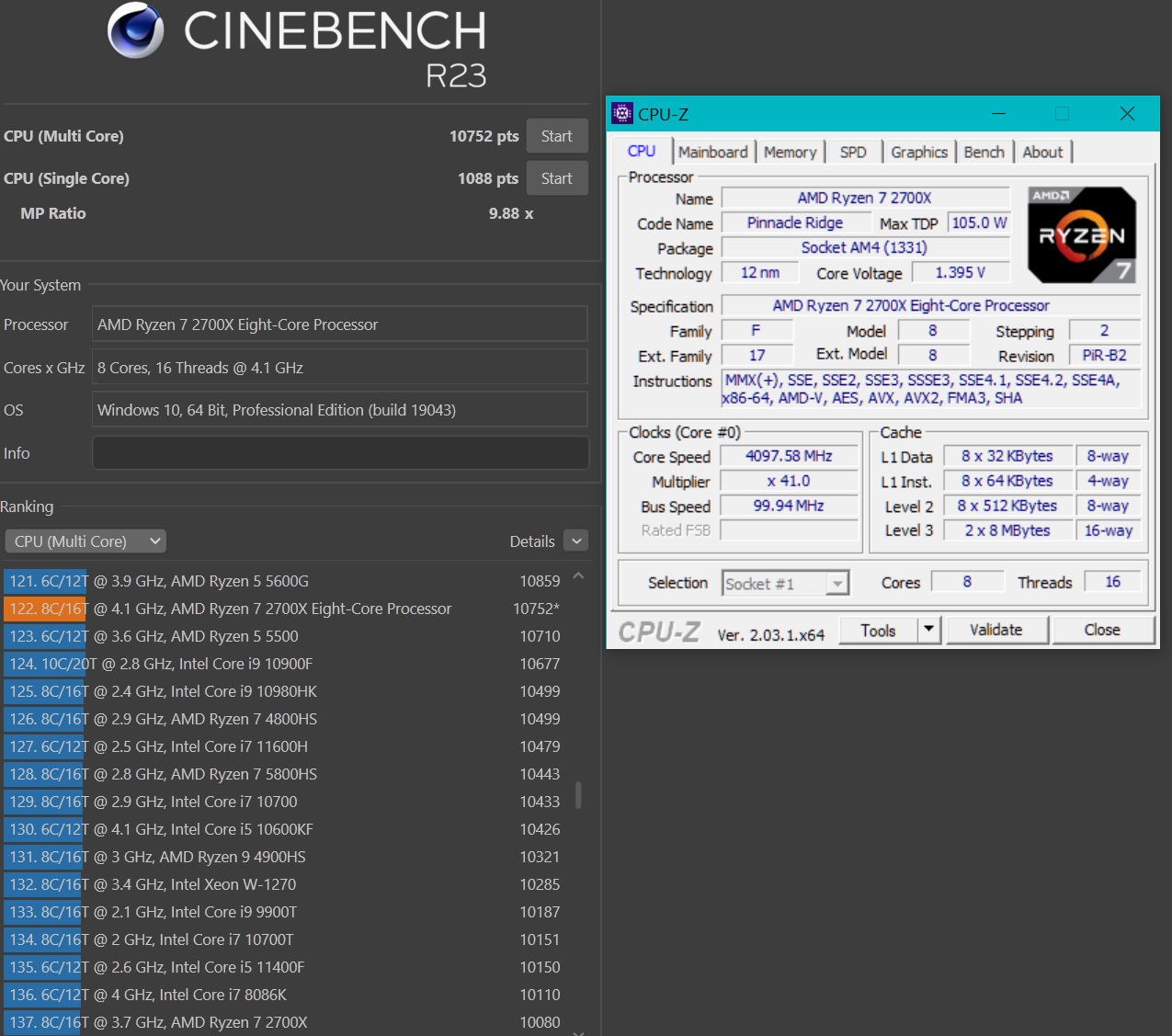Viewport: 1172px width, 1036px height.
Task: Open the About tab in CPU-Z
Action: click(x=1042, y=152)
